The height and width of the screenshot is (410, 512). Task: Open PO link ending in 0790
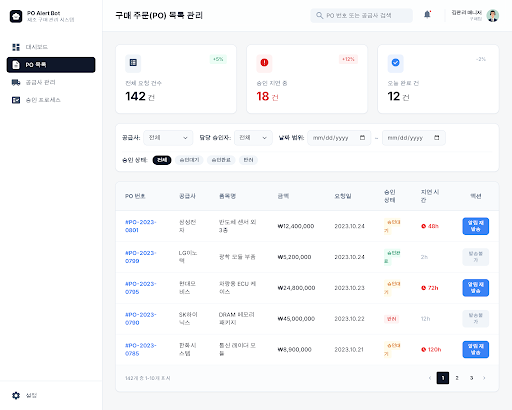(140, 319)
